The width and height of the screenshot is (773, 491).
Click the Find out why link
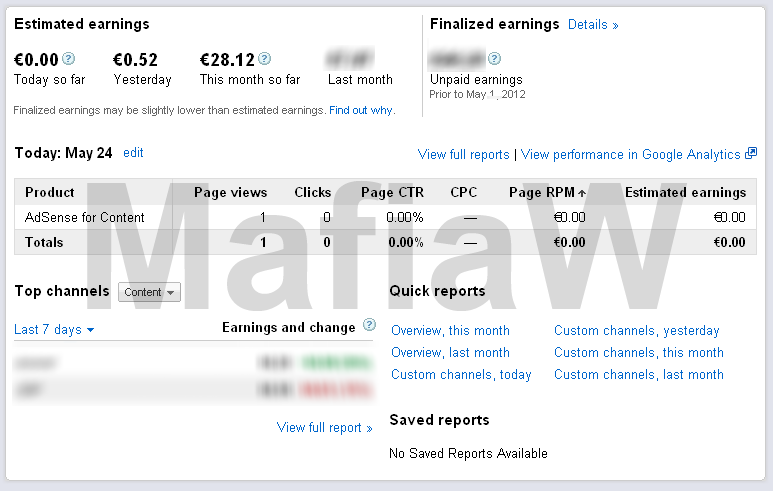[361, 110]
